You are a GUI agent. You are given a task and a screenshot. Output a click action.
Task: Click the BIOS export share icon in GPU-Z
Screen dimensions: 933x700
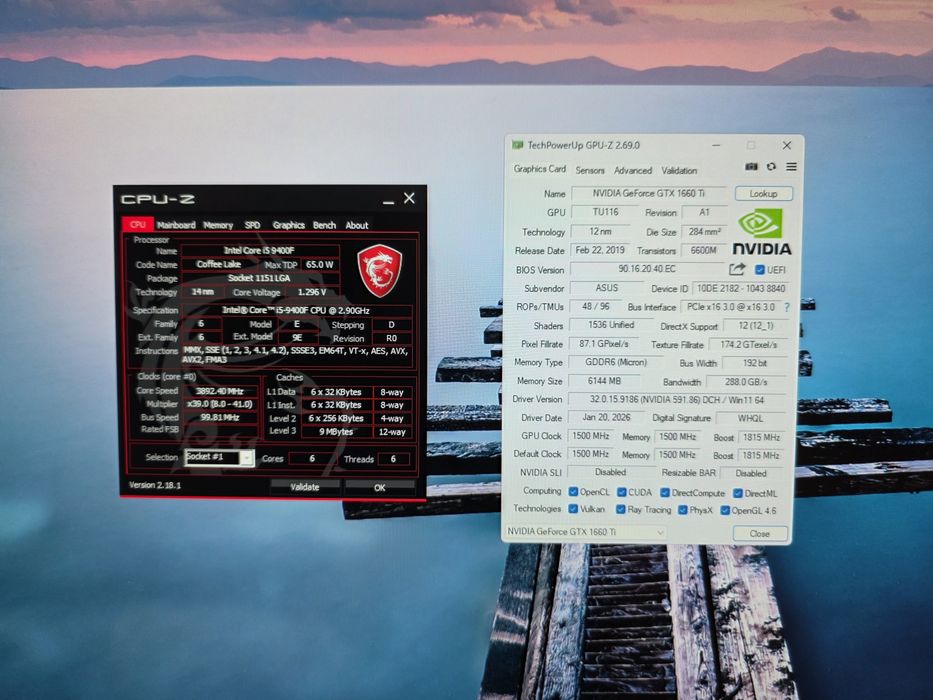click(x=737, y=270)
